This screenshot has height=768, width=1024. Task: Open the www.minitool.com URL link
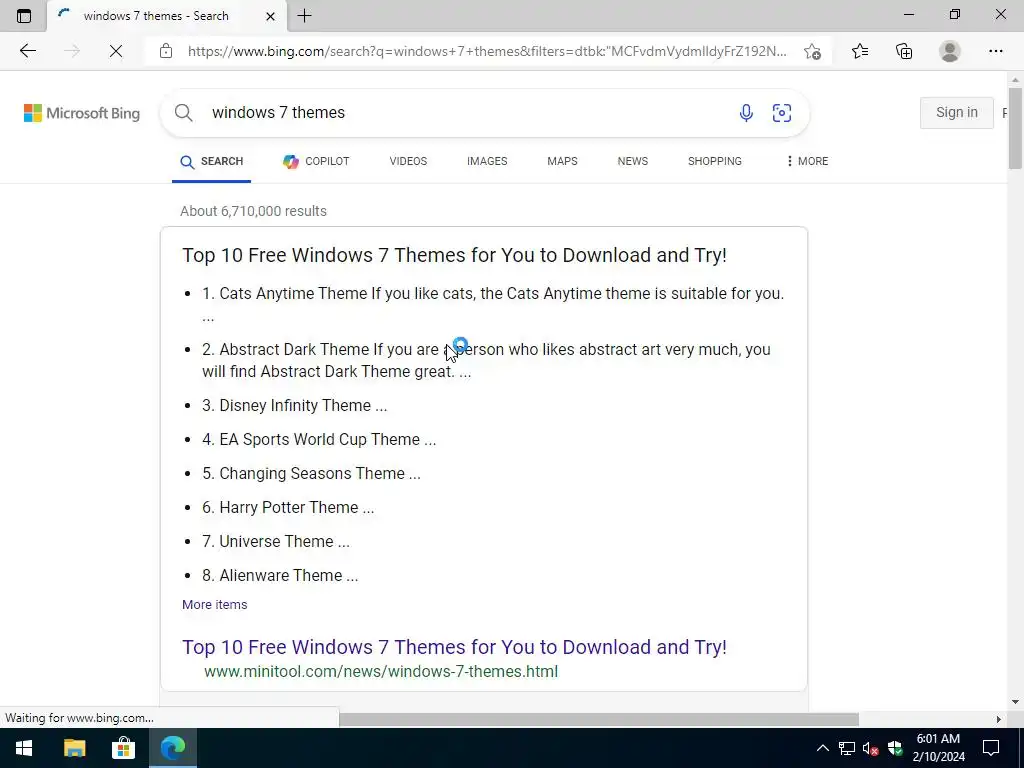(381, 671)
